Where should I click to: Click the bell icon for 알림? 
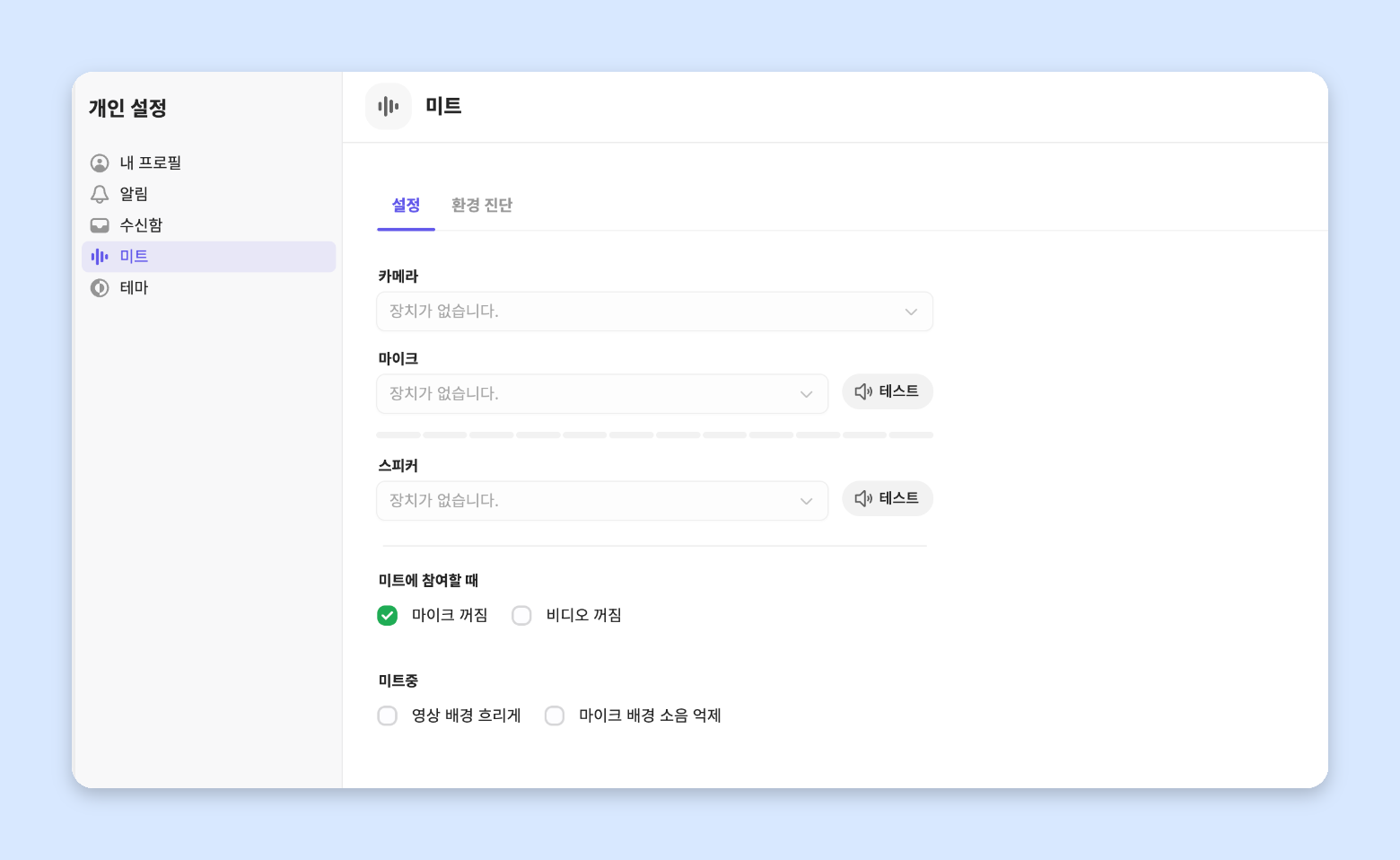point(100,194)
